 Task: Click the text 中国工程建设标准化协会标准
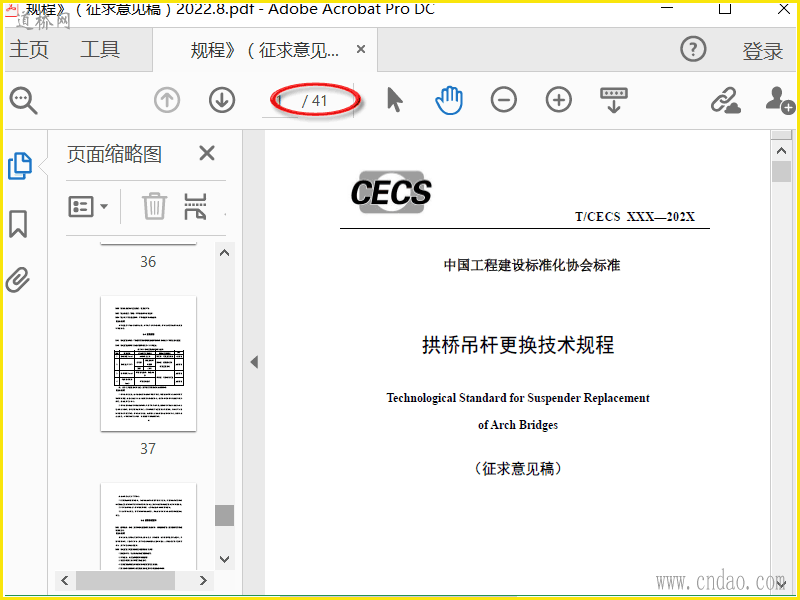[x=532, y=265]
